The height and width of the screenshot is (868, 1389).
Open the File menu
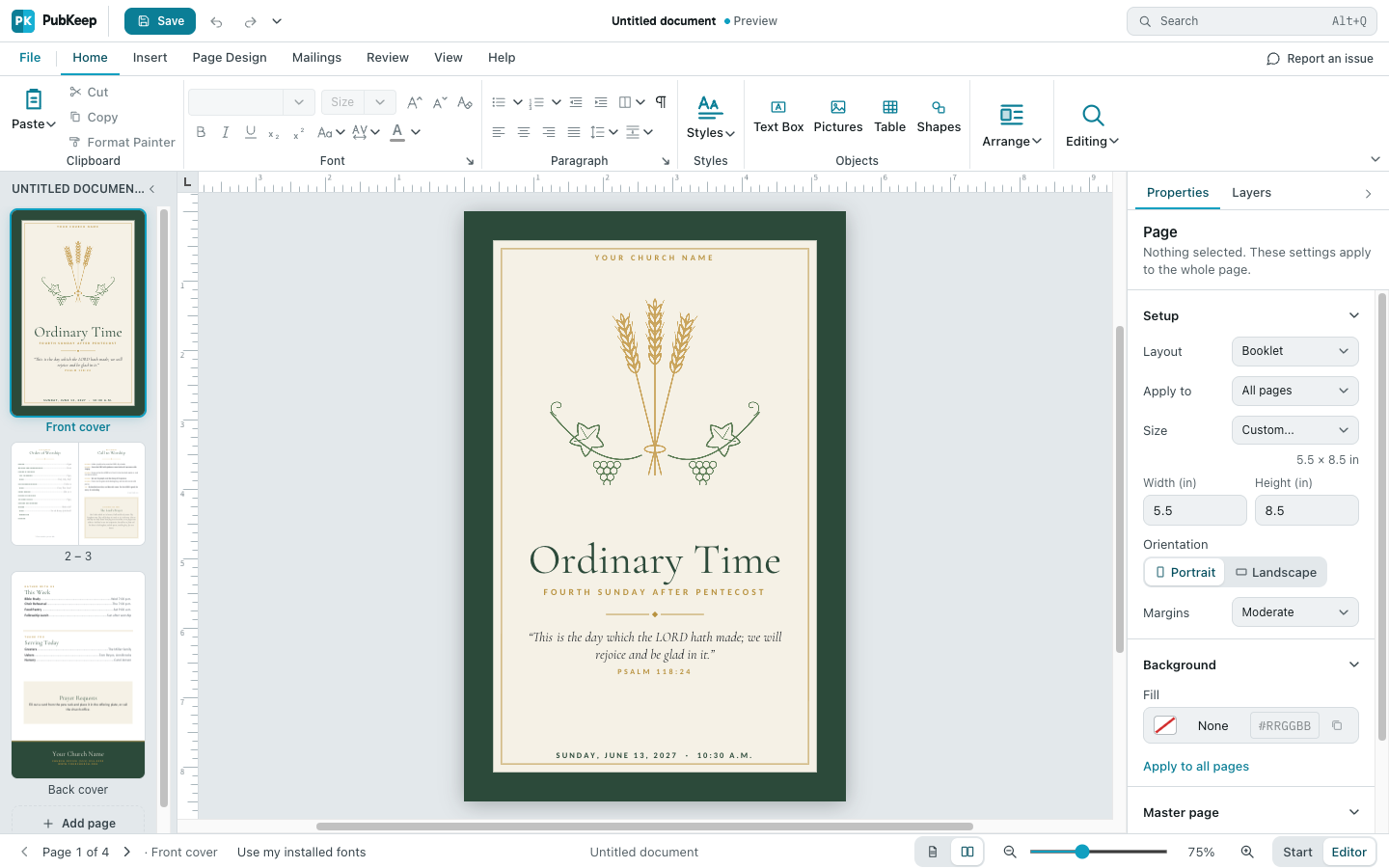(30, 58)
